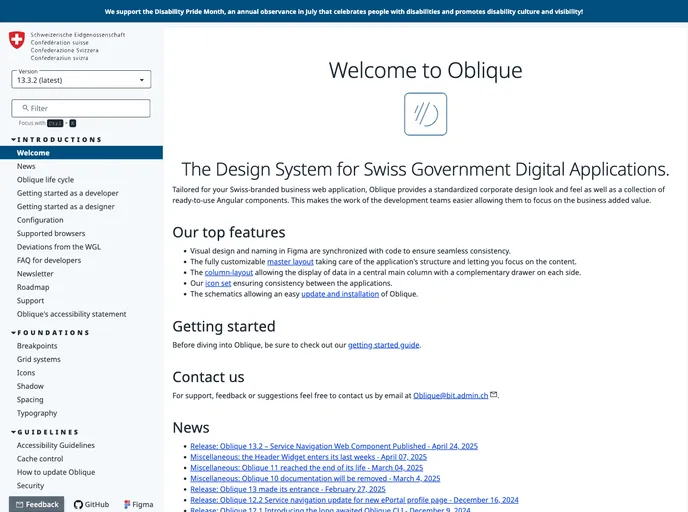Open the Configuration page
Screen dimensions: 688x512
[40, 220]
